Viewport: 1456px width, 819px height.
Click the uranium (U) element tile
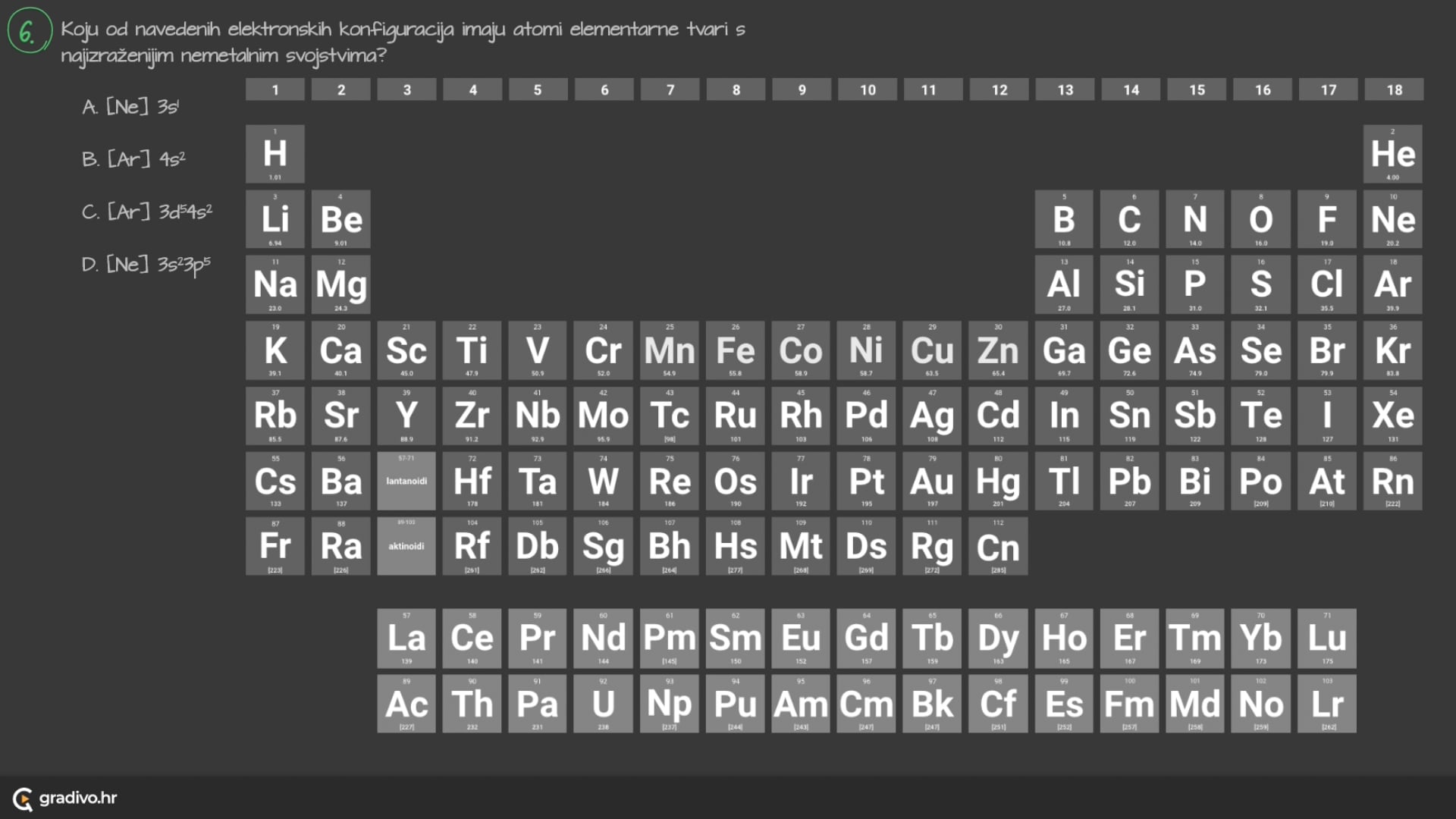(x=603, y=704)
